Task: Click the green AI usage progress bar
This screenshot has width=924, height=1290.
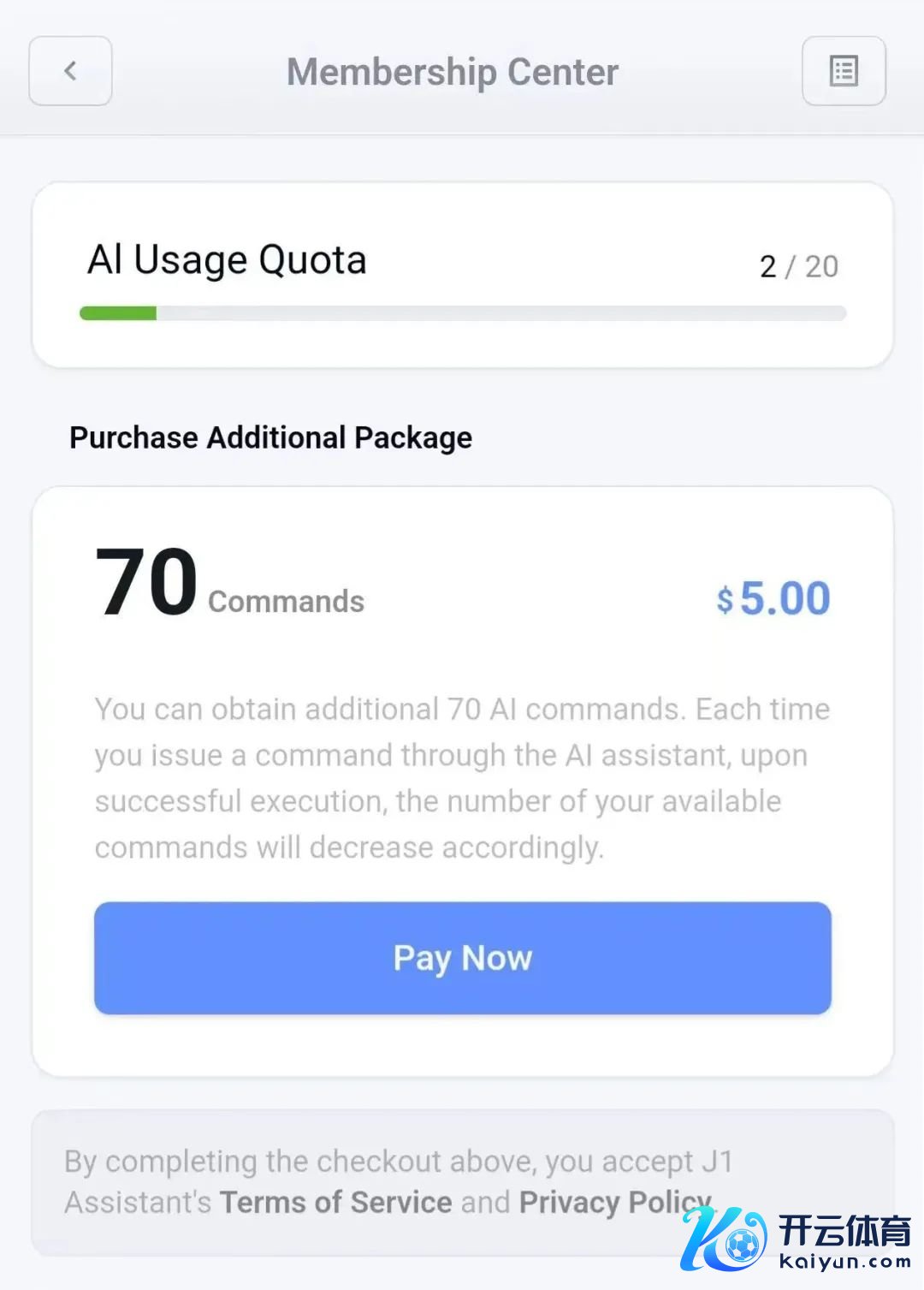Action: (118, 313)
